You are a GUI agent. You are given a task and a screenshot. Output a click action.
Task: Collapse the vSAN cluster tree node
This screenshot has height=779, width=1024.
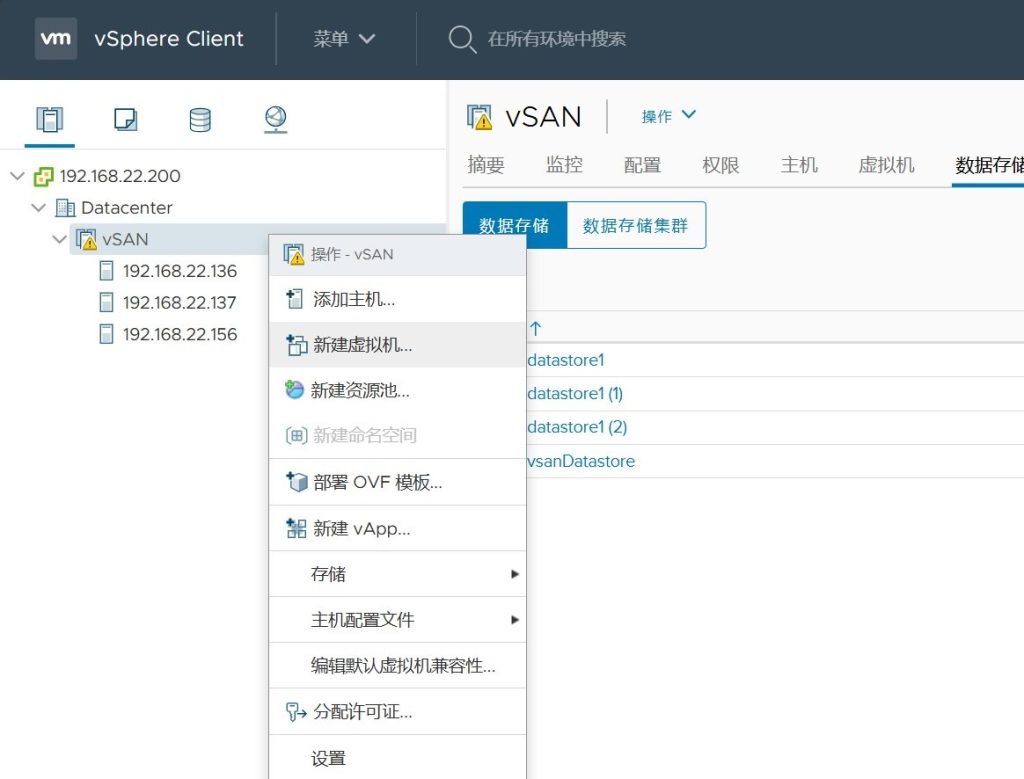click(x=59, y=239)
